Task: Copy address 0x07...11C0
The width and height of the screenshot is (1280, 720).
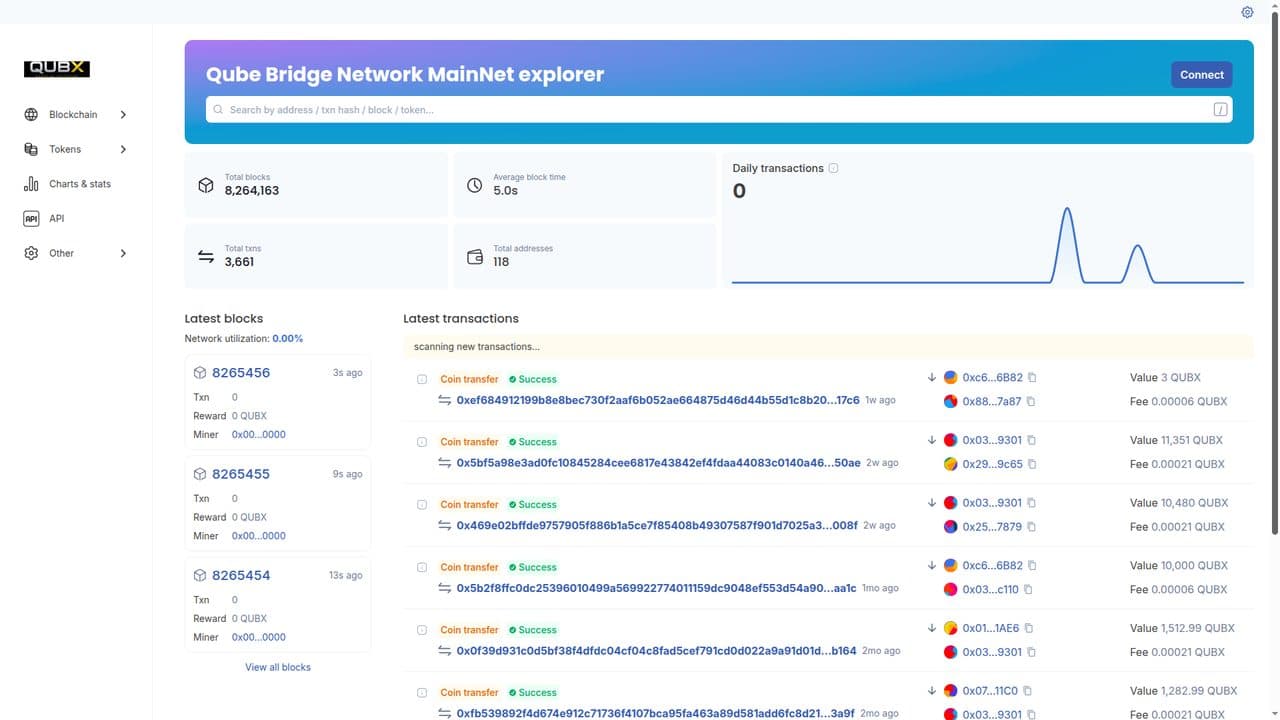Action: tap(1027, 691)
